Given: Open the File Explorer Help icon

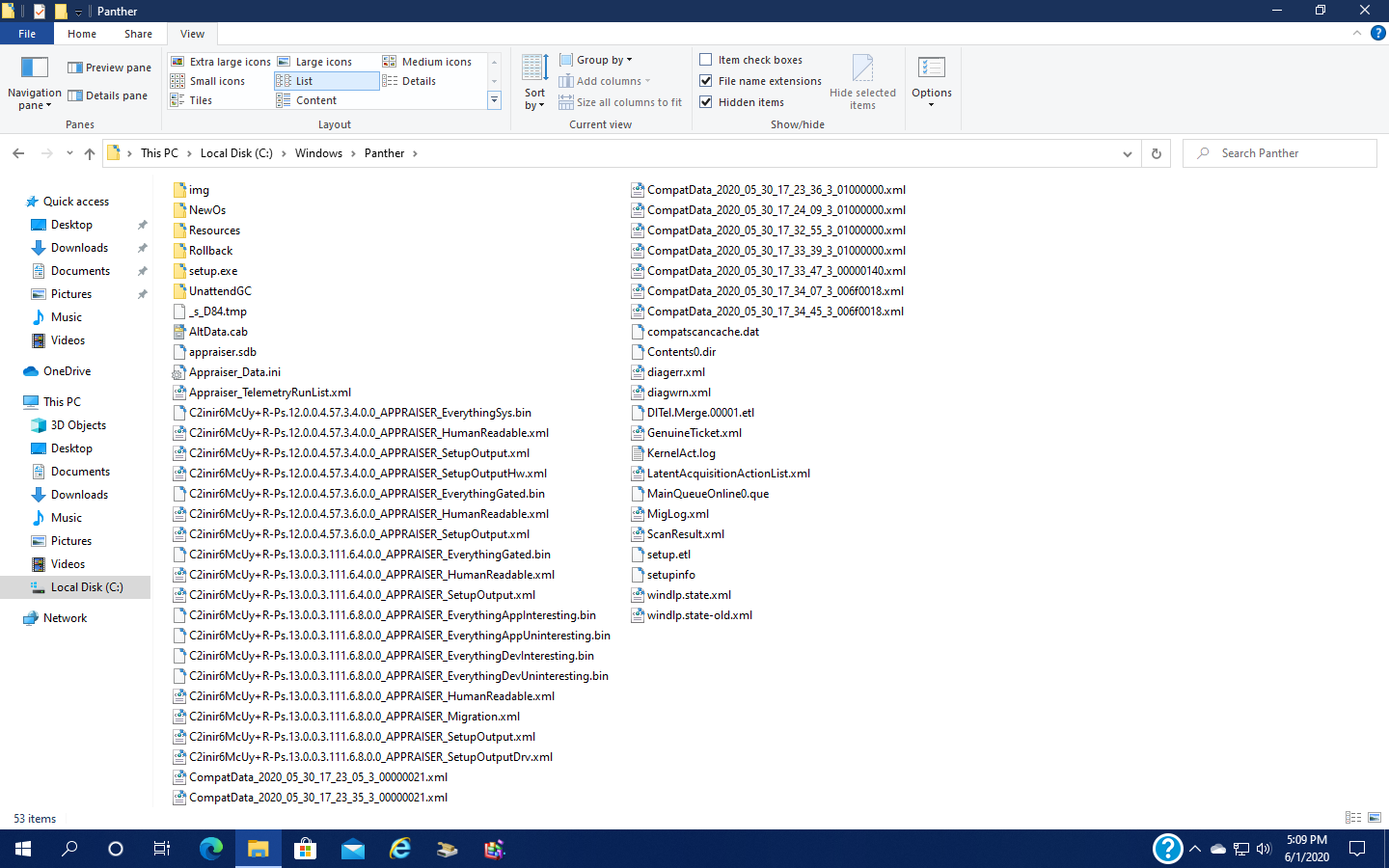Looking at the screenshot, I should [x=1377, y=33].
